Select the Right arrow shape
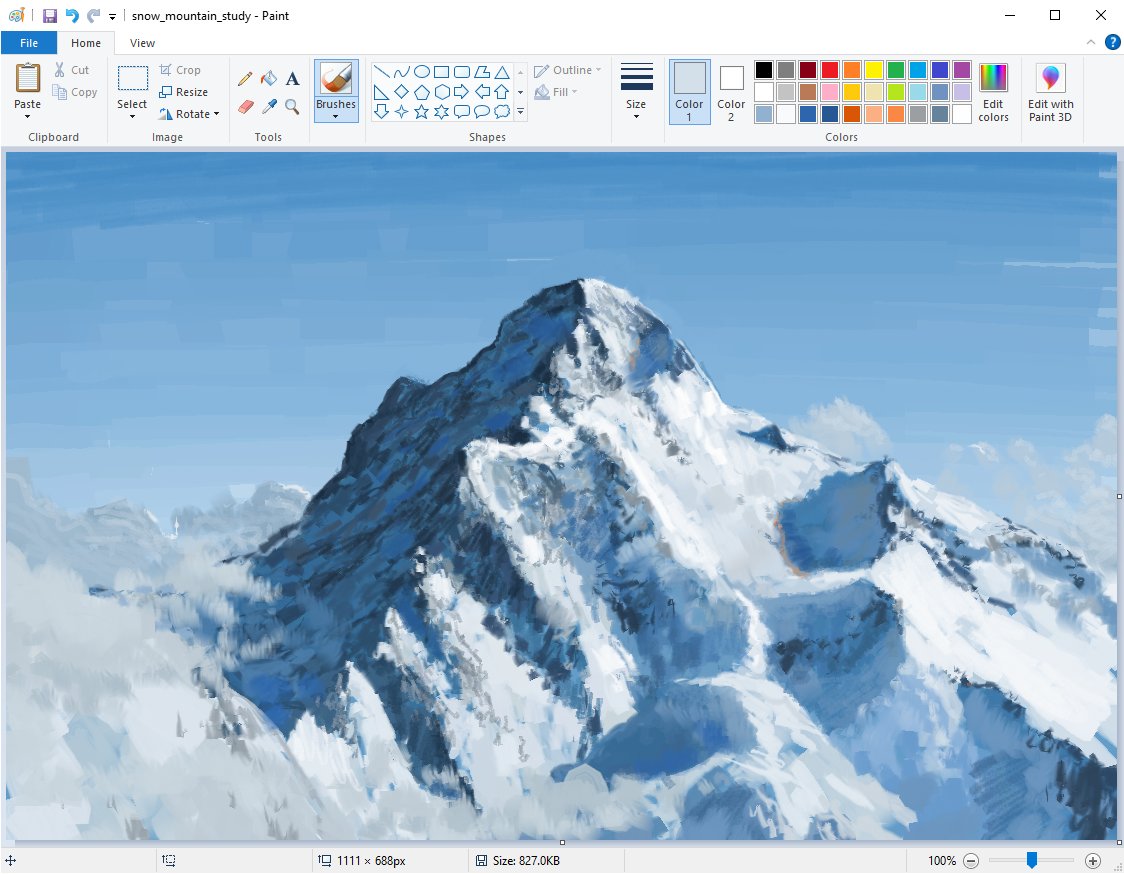Image resolution: width=1124 pixels, height=874 pixels. (462, 92)
